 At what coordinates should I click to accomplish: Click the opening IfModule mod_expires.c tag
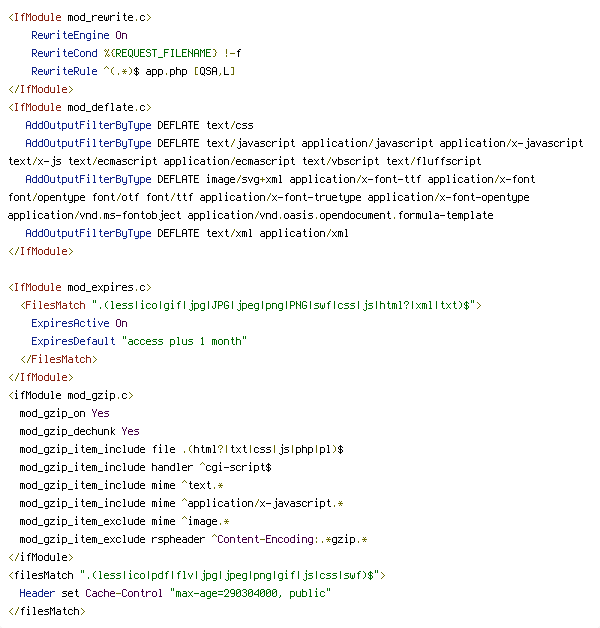coord(80,287)
